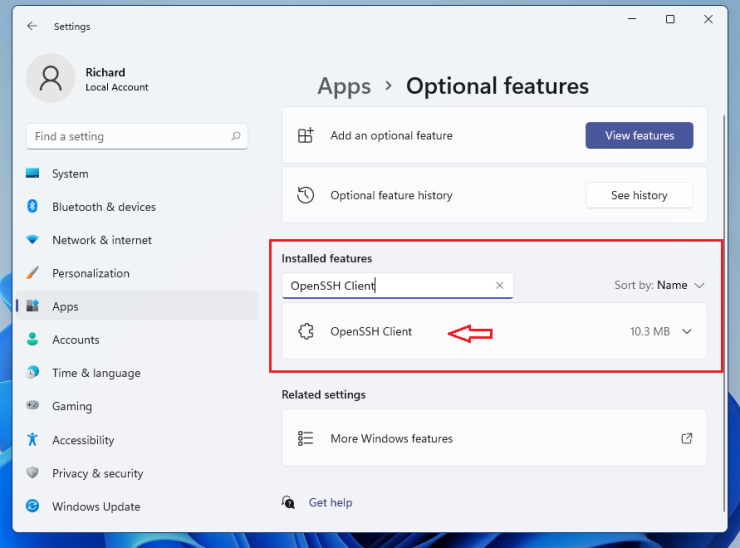Click the Get help link
740x548 pixels.
pos(330,503)
